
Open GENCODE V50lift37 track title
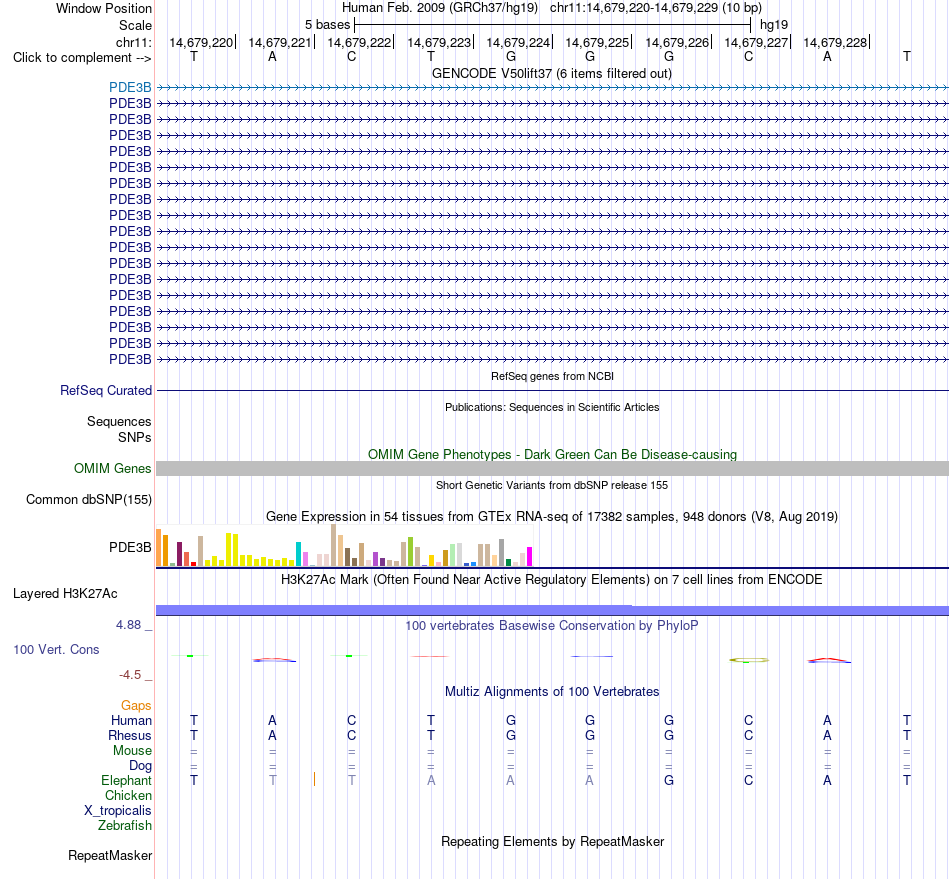[552, 73]
